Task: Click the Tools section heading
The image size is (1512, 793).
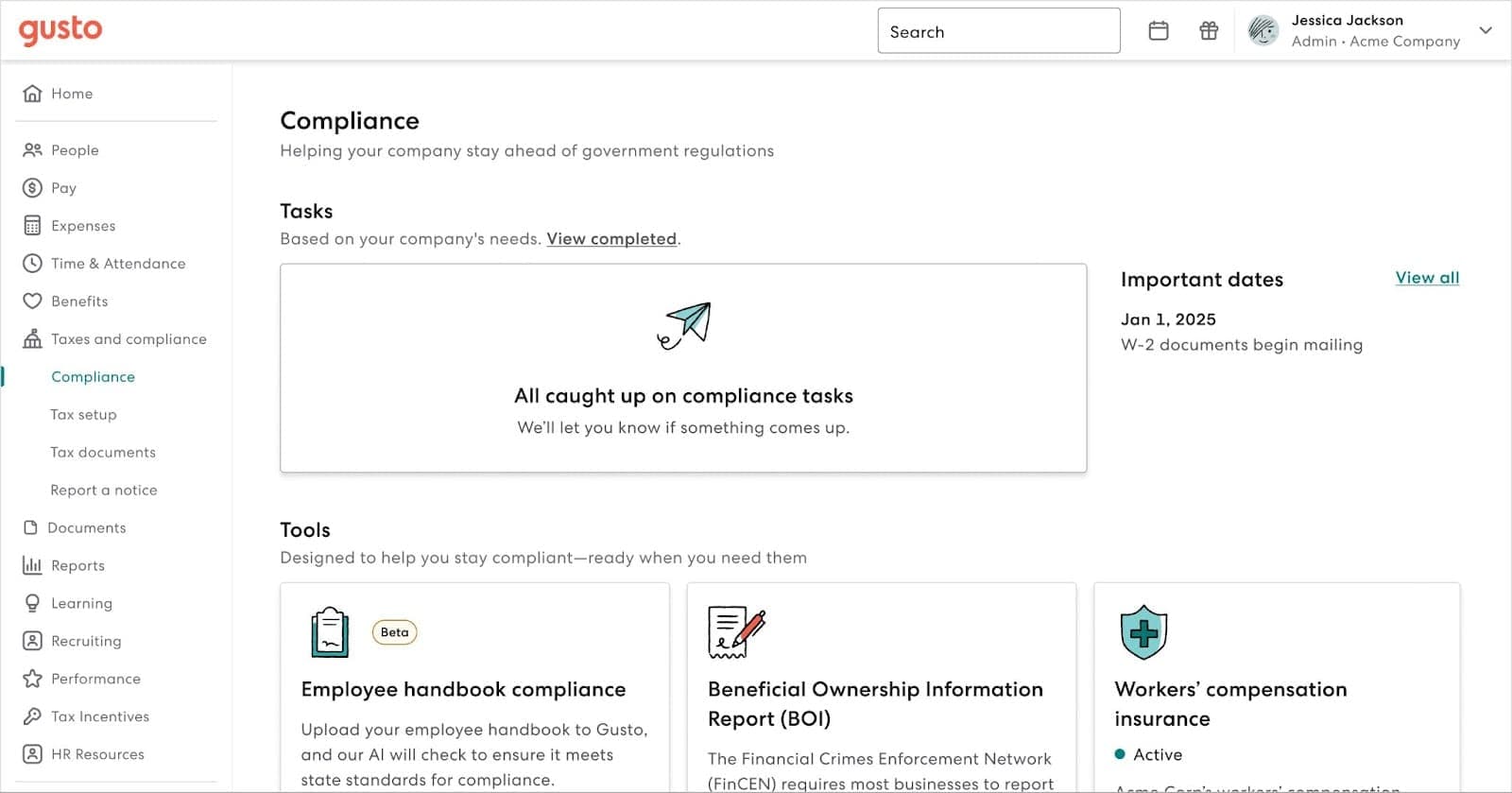Action: point(305,530)
